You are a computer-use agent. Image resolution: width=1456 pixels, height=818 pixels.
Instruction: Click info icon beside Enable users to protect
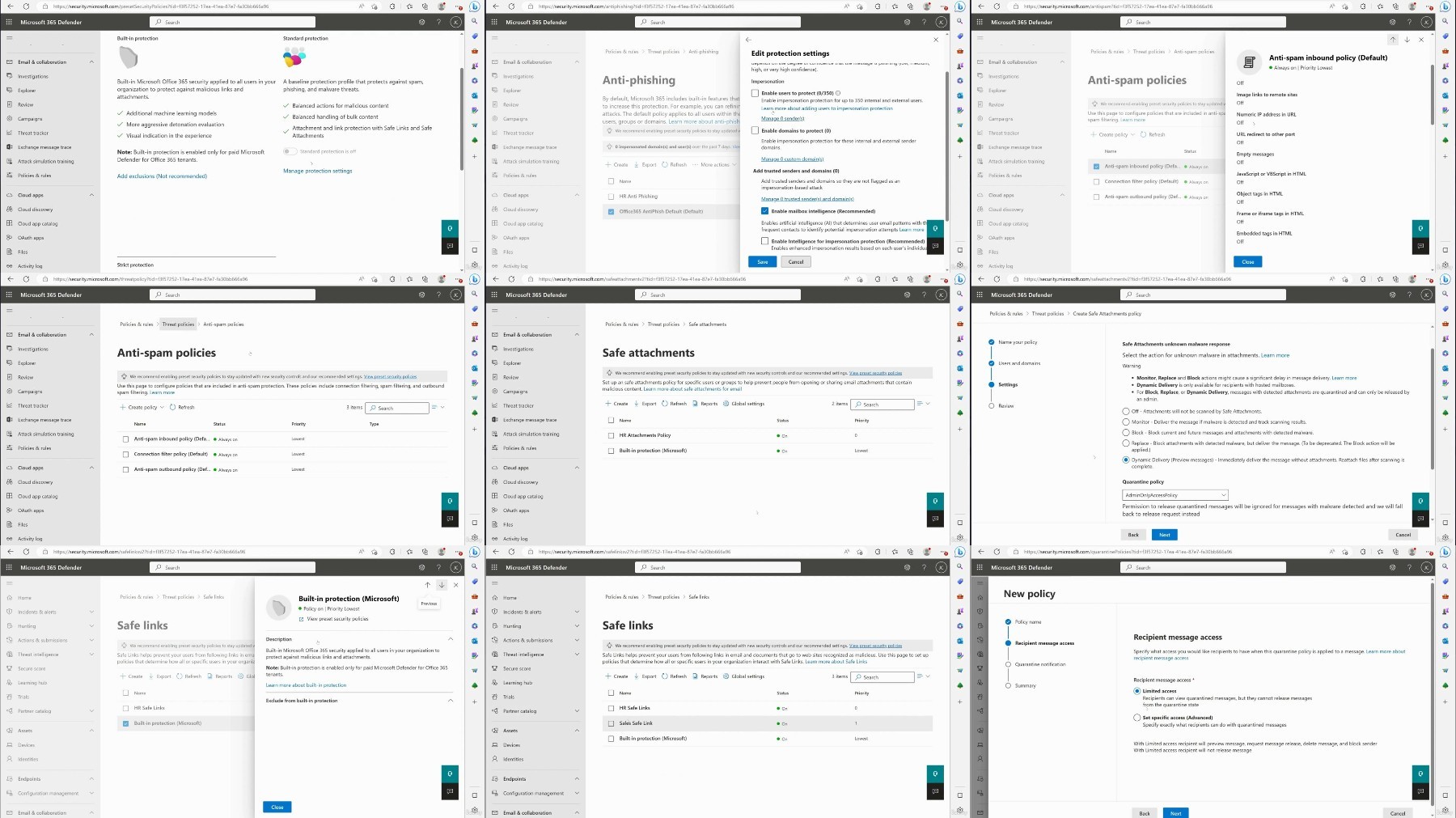(x=838, y=93)
